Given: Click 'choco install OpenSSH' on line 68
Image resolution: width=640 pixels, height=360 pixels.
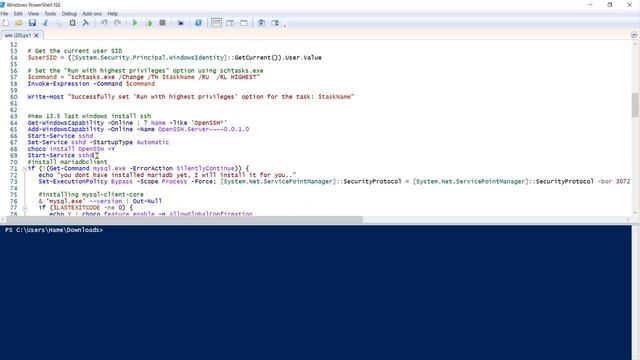Looking at the screenshot, I should pos(66,149).
